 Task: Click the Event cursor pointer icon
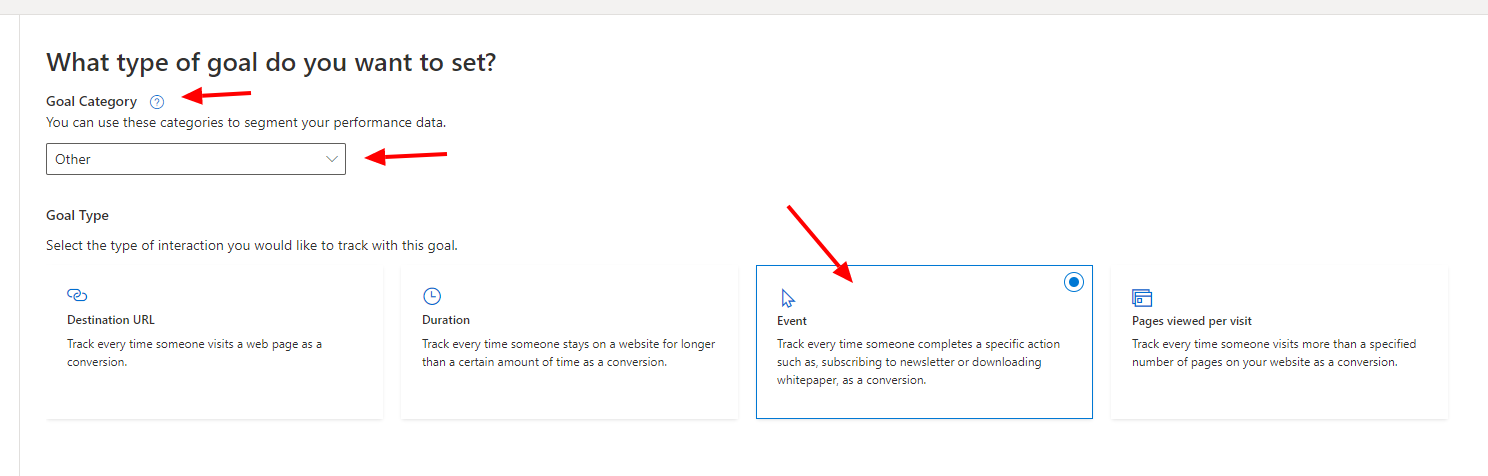click(x=788, y=297)
